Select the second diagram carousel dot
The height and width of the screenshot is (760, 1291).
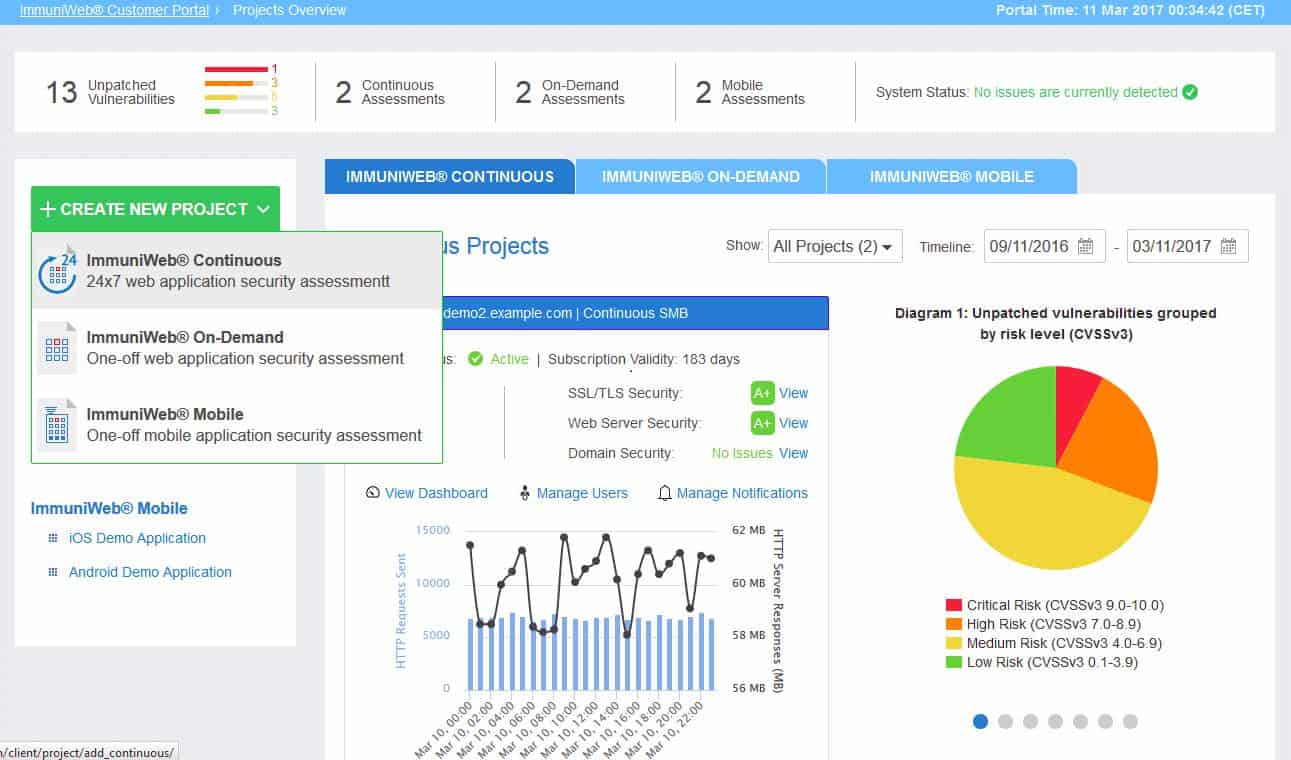[x=1005, y=721]
